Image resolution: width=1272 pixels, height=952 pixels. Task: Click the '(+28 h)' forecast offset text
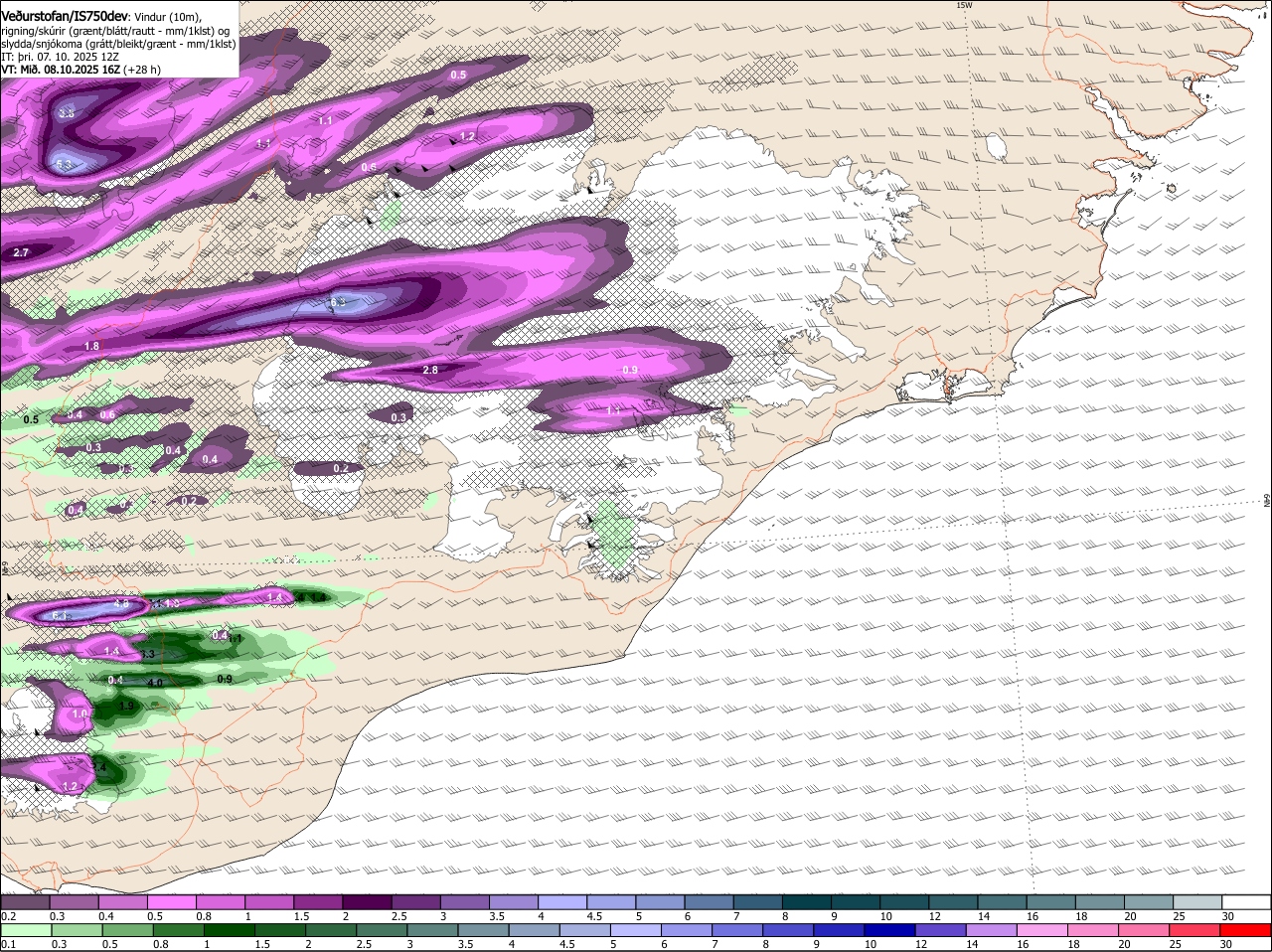click(142, 70)
